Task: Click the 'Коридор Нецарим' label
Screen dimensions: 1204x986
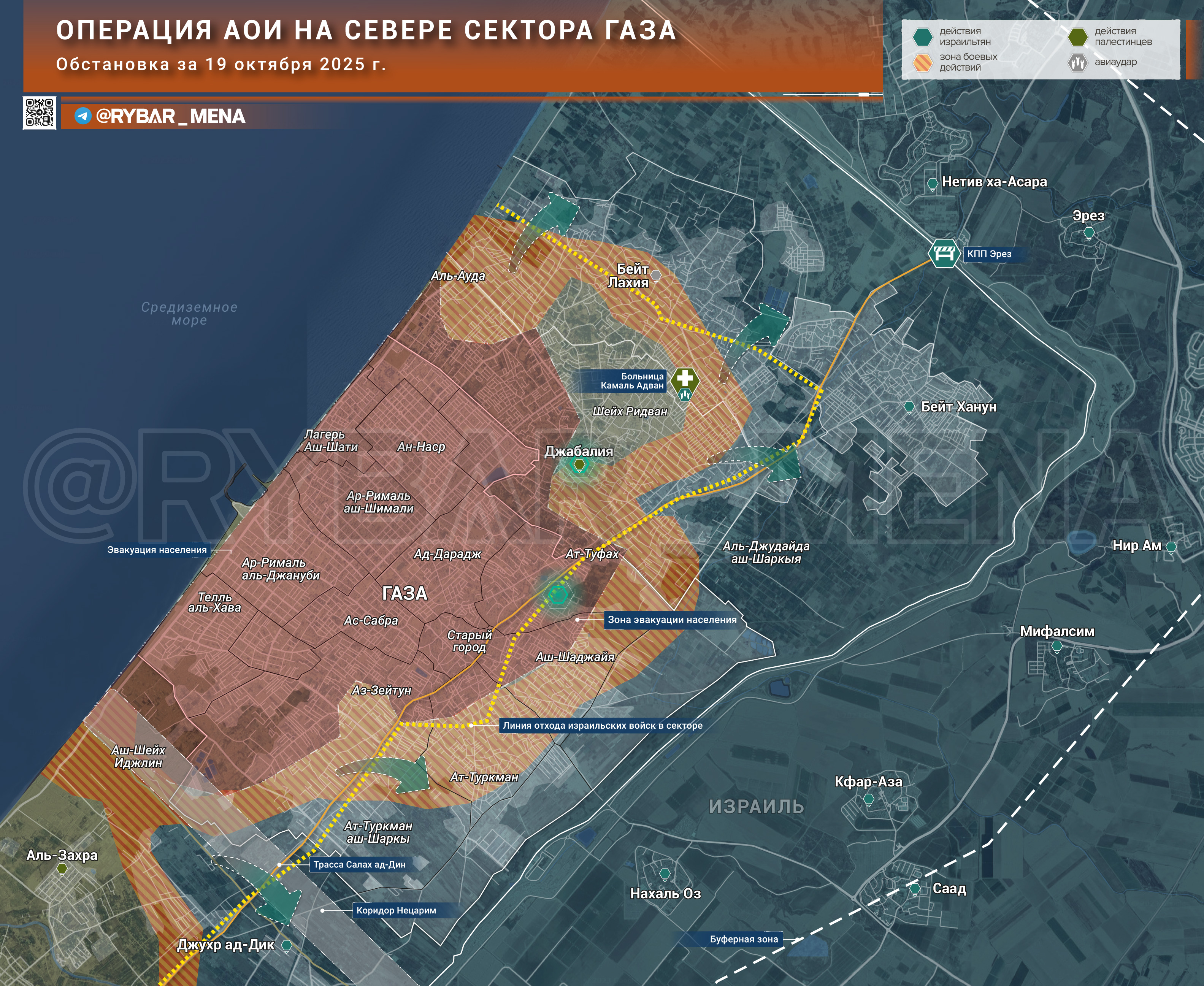Action: (x=397, y=910)
